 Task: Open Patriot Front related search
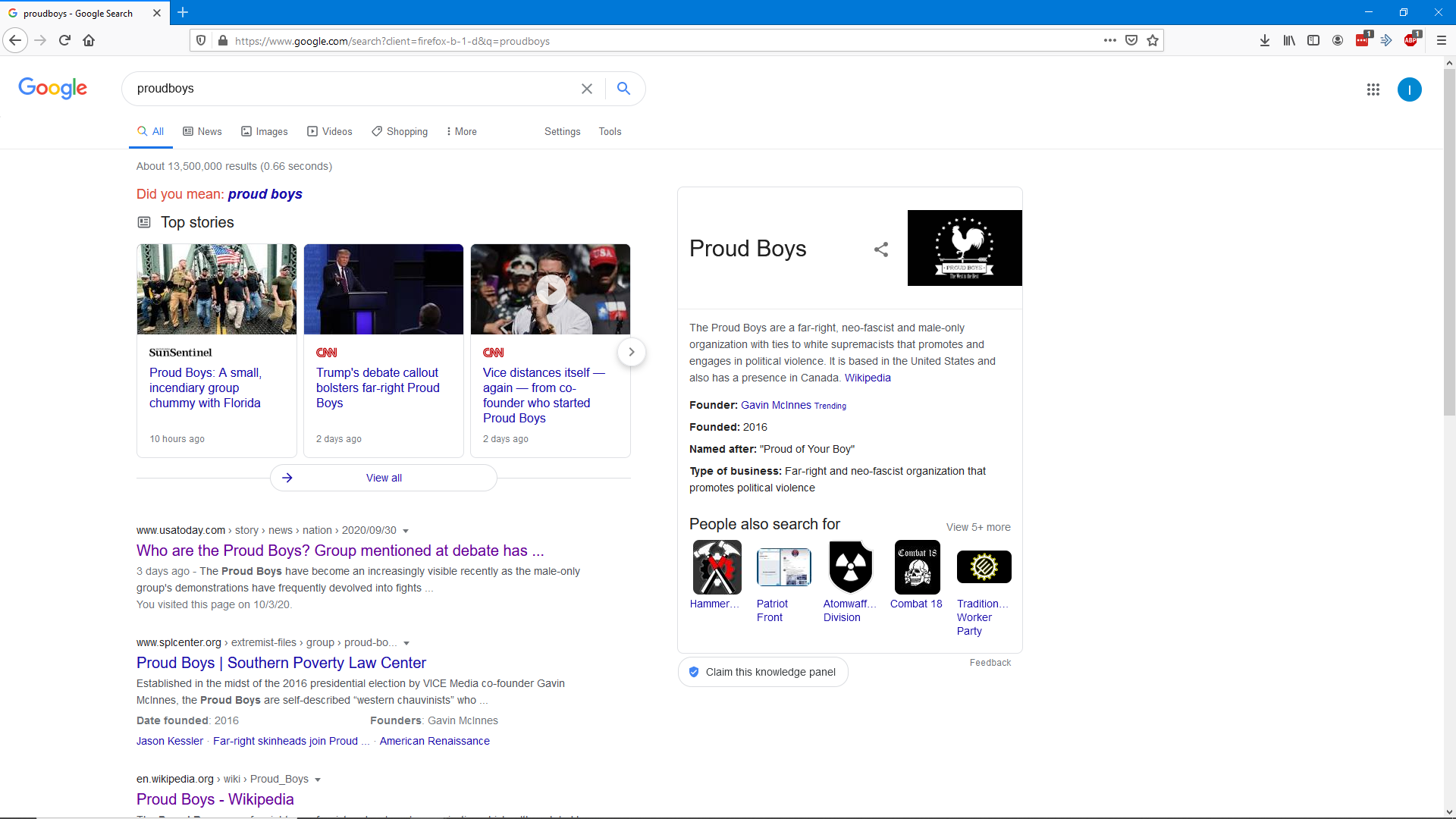point(784,582)
